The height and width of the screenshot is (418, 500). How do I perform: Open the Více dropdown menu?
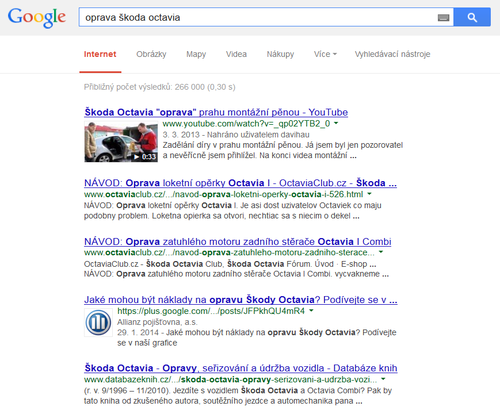click(325, 54)
